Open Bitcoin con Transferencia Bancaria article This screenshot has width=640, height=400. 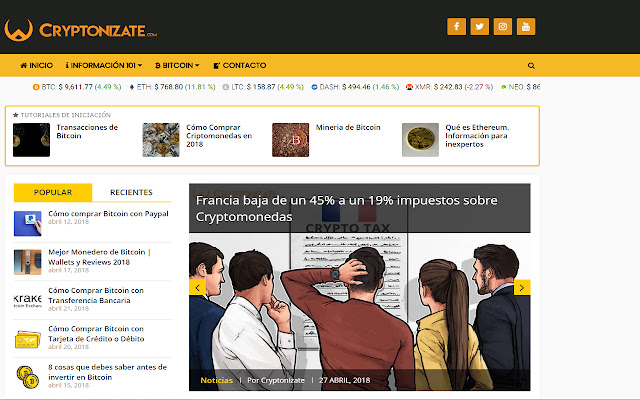[96, 296]
